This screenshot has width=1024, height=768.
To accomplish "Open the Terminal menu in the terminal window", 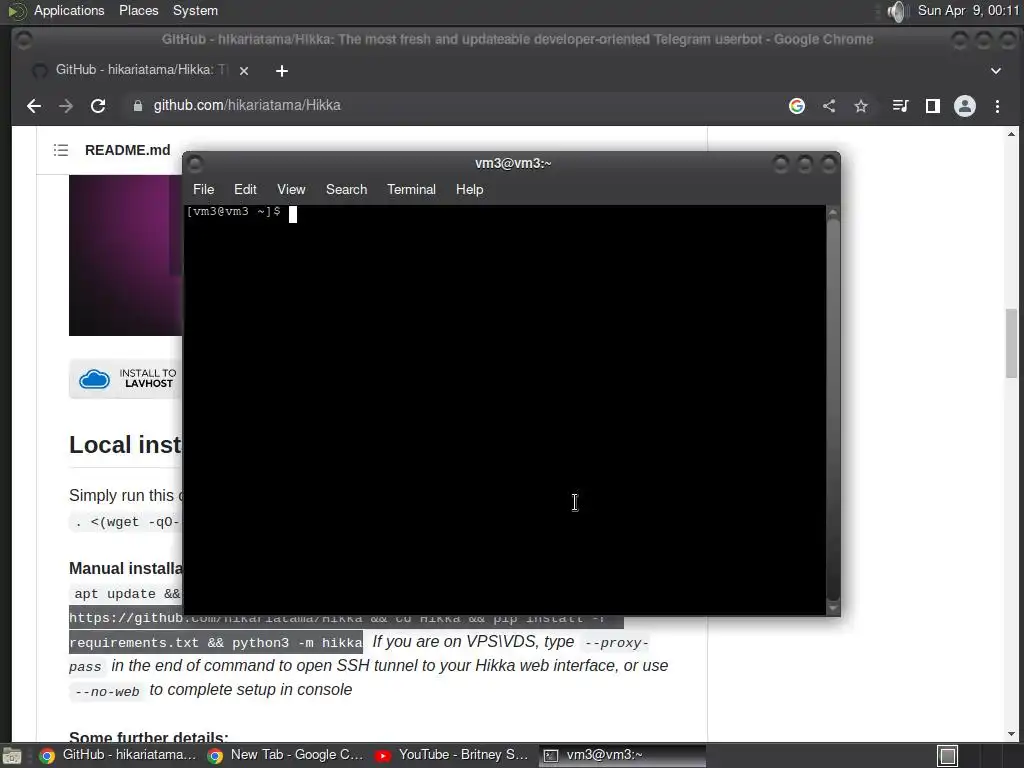I will [411, 189].
